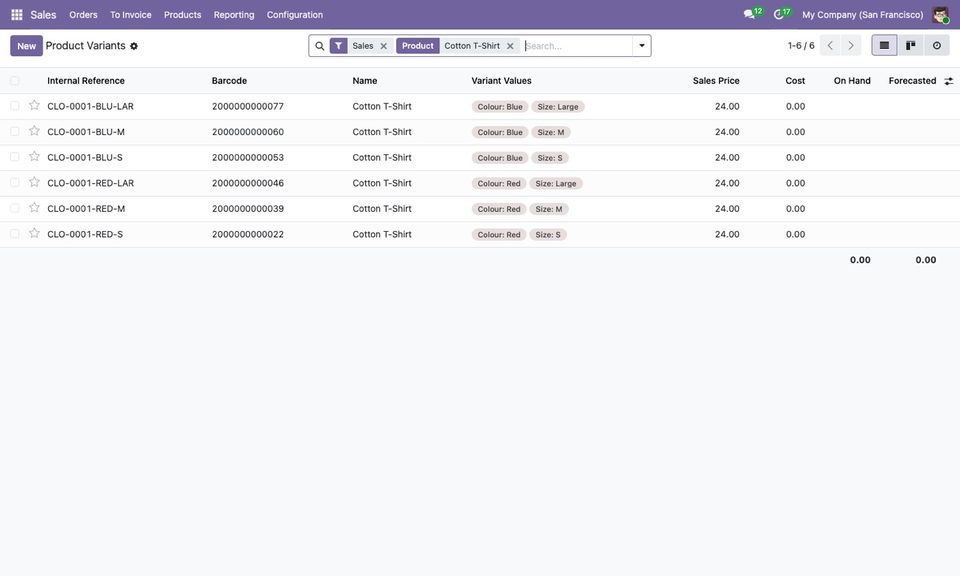Click the search magnifier icon
Viewport: 960px width, 576px height.
point(320,46)
